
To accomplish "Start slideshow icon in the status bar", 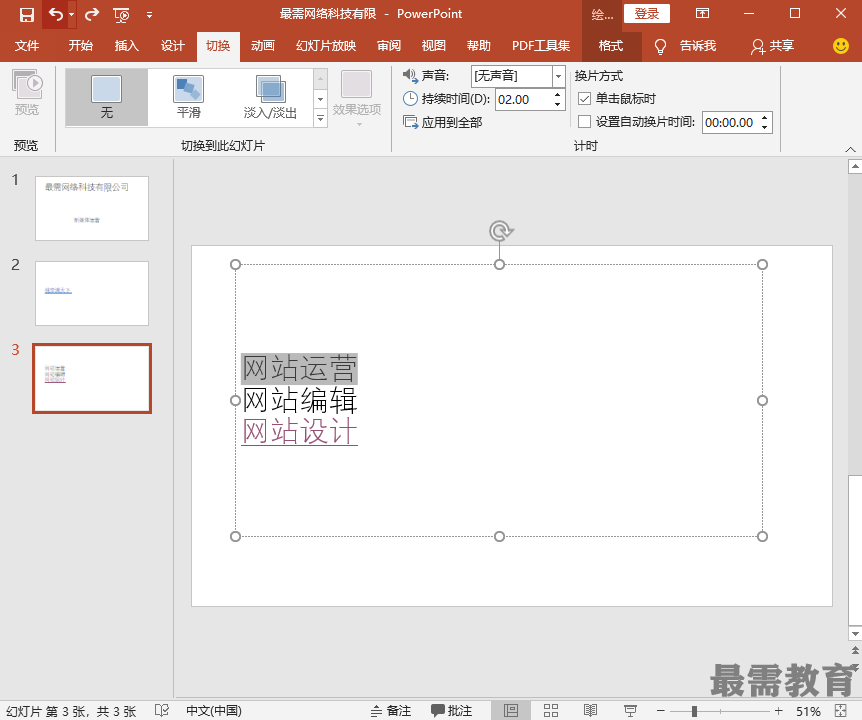I will [630, 711].
